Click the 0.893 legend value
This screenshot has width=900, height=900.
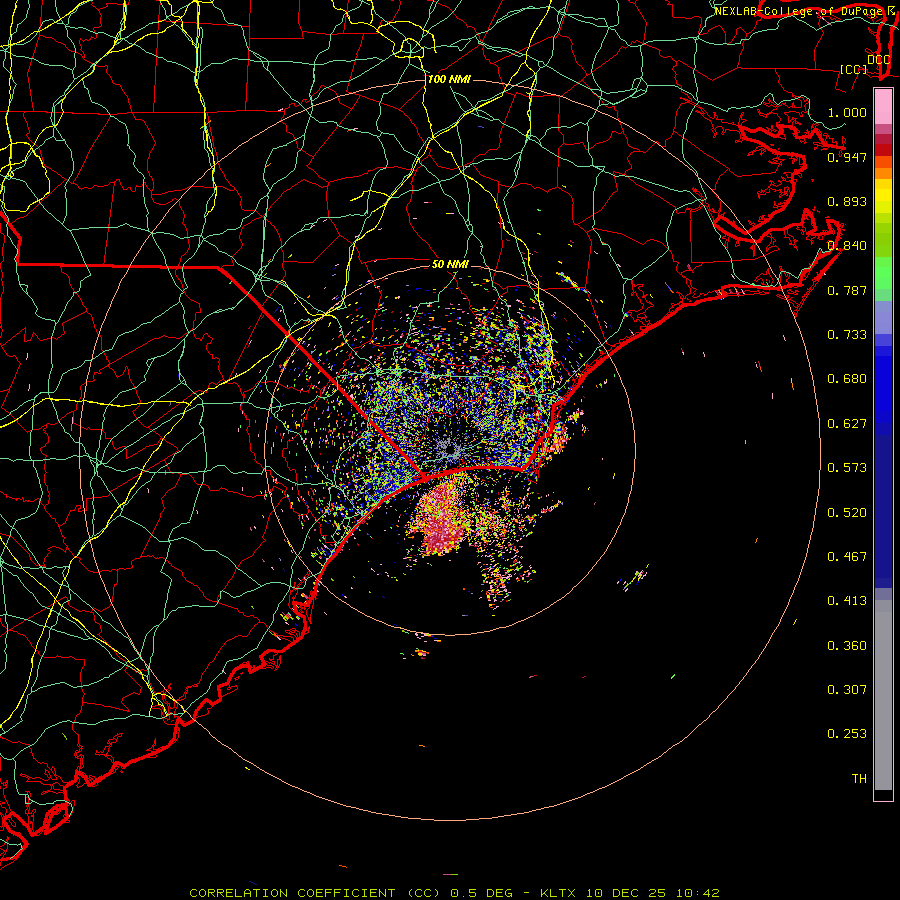point(847,201)
